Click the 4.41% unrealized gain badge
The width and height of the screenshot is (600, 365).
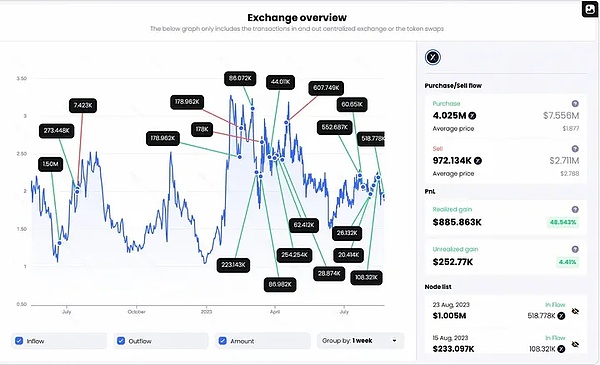[x=567, y=262]
